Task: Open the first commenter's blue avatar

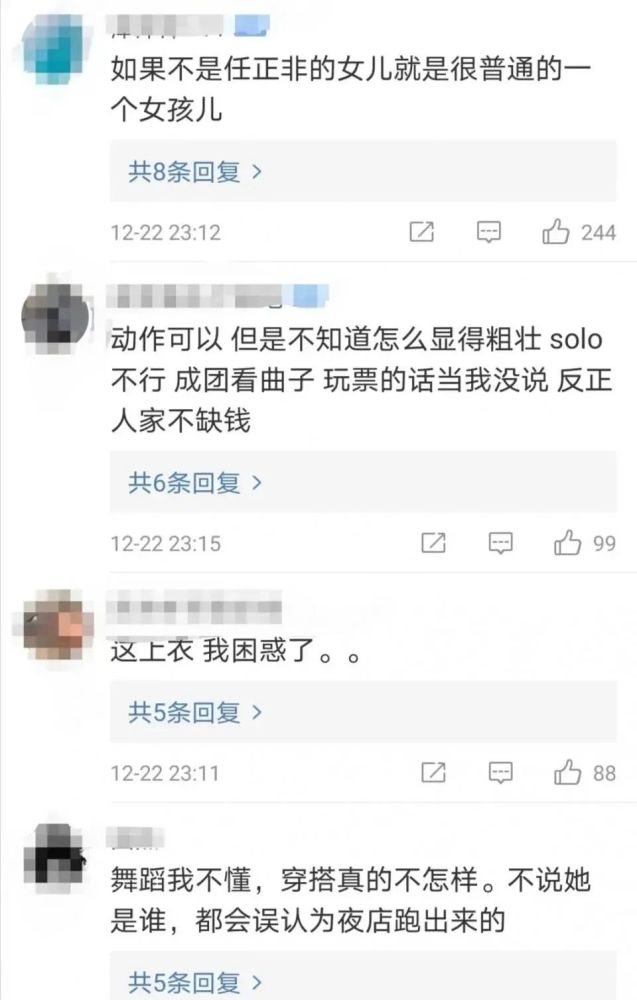Action: tap(54, 48)
